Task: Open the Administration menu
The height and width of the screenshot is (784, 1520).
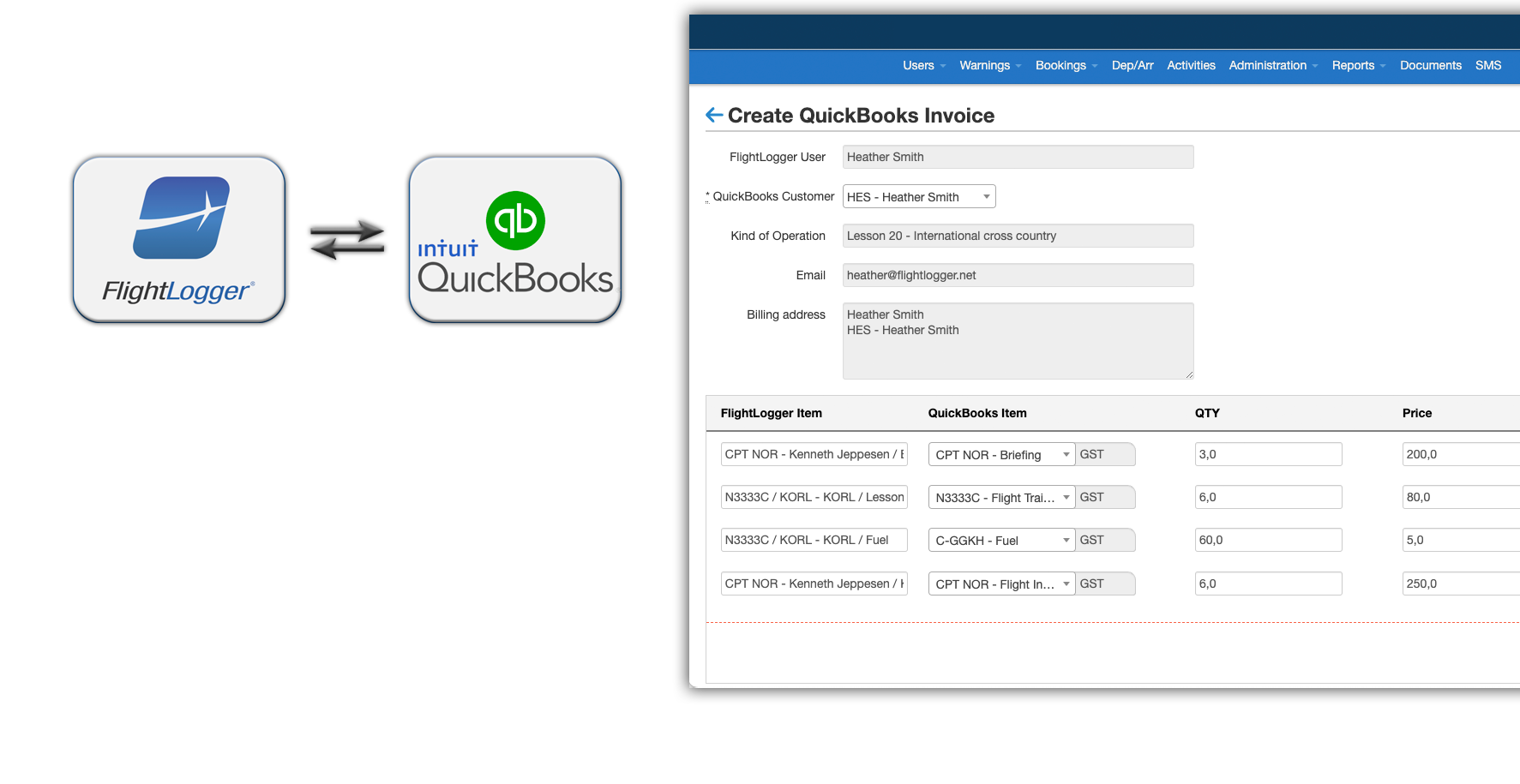Action: click(1273, 65)
